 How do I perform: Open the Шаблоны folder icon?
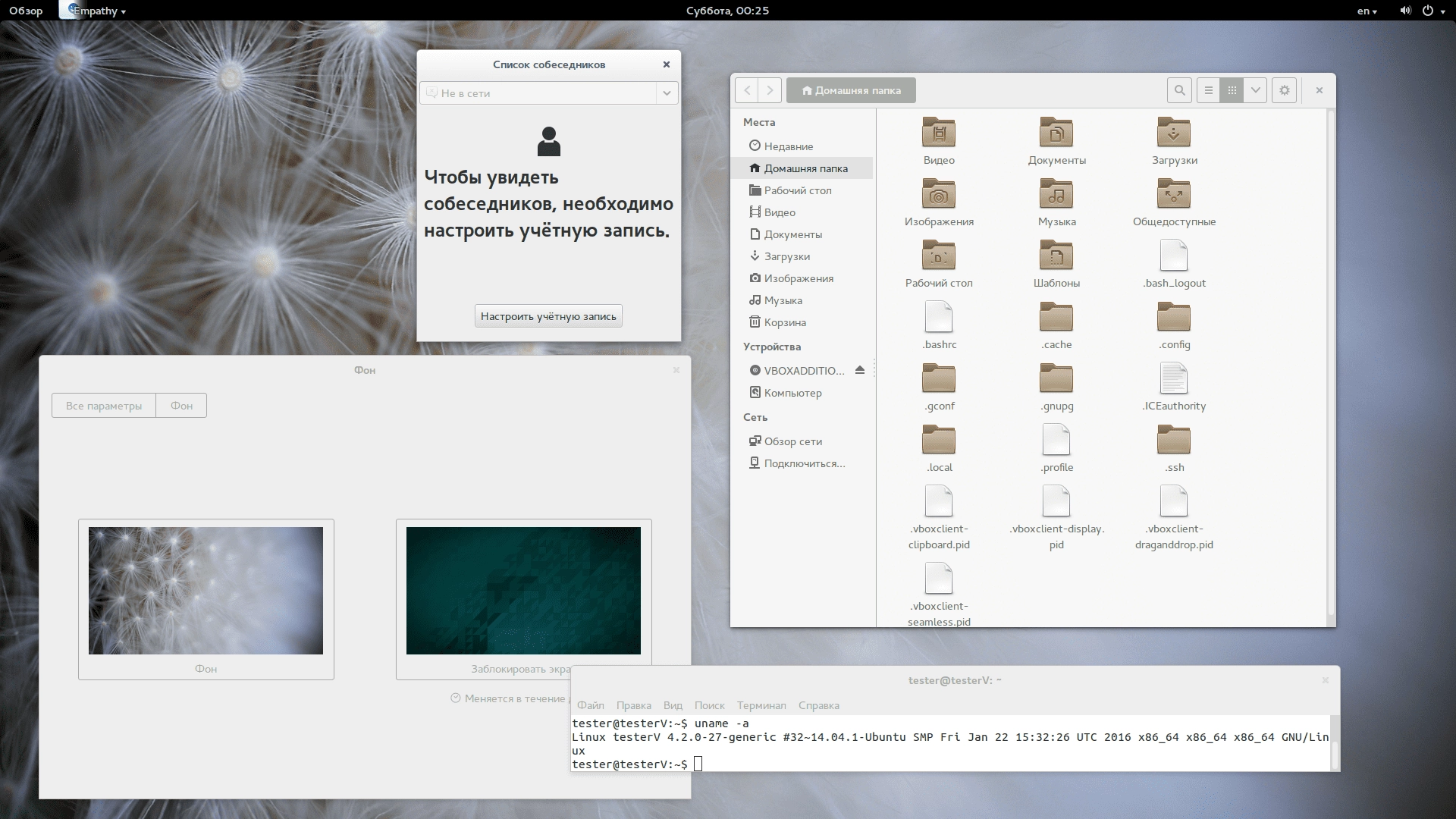[1056, 256]
